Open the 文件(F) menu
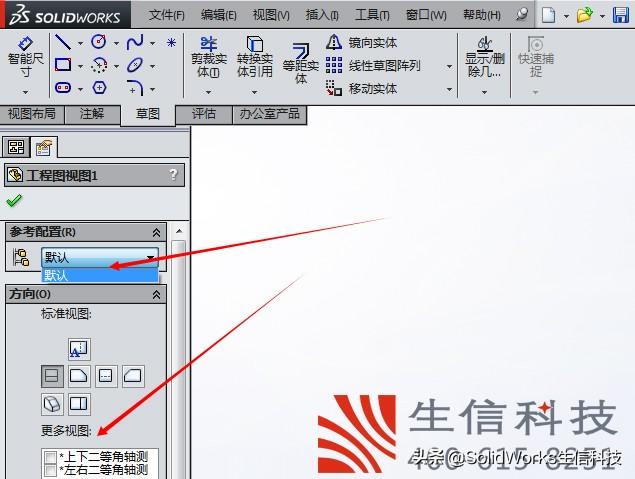635x479 pixels. pos(166,15)
